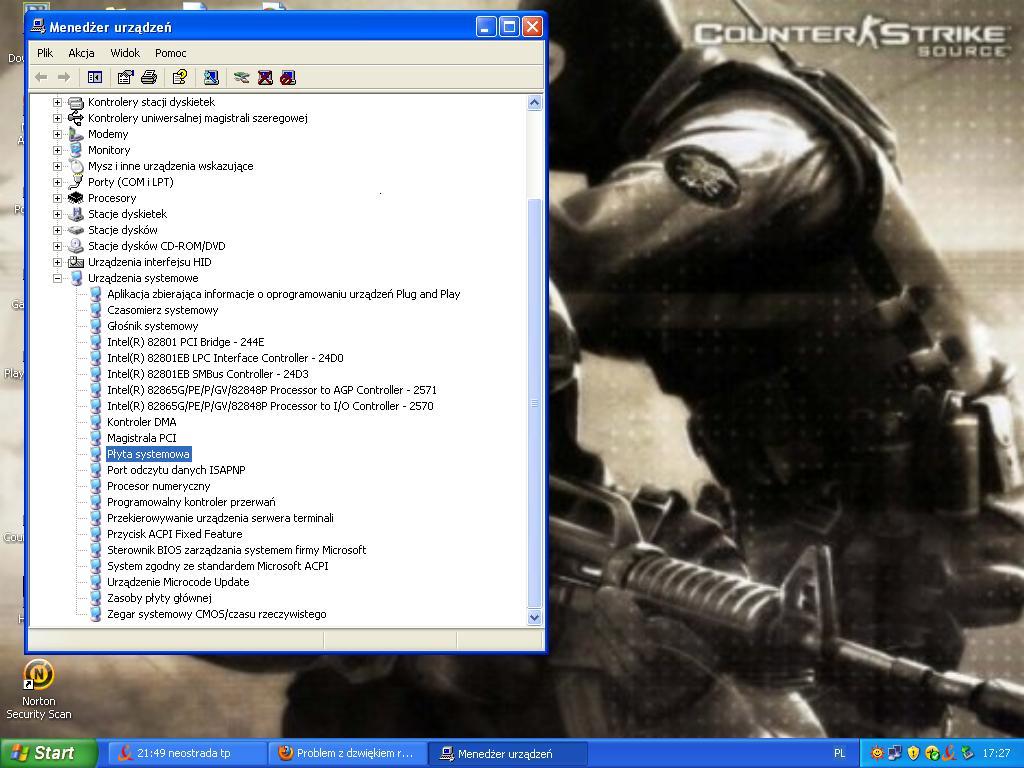
Task: Click the scrollbar up arrow in device list
Action: tap(535, 103)
